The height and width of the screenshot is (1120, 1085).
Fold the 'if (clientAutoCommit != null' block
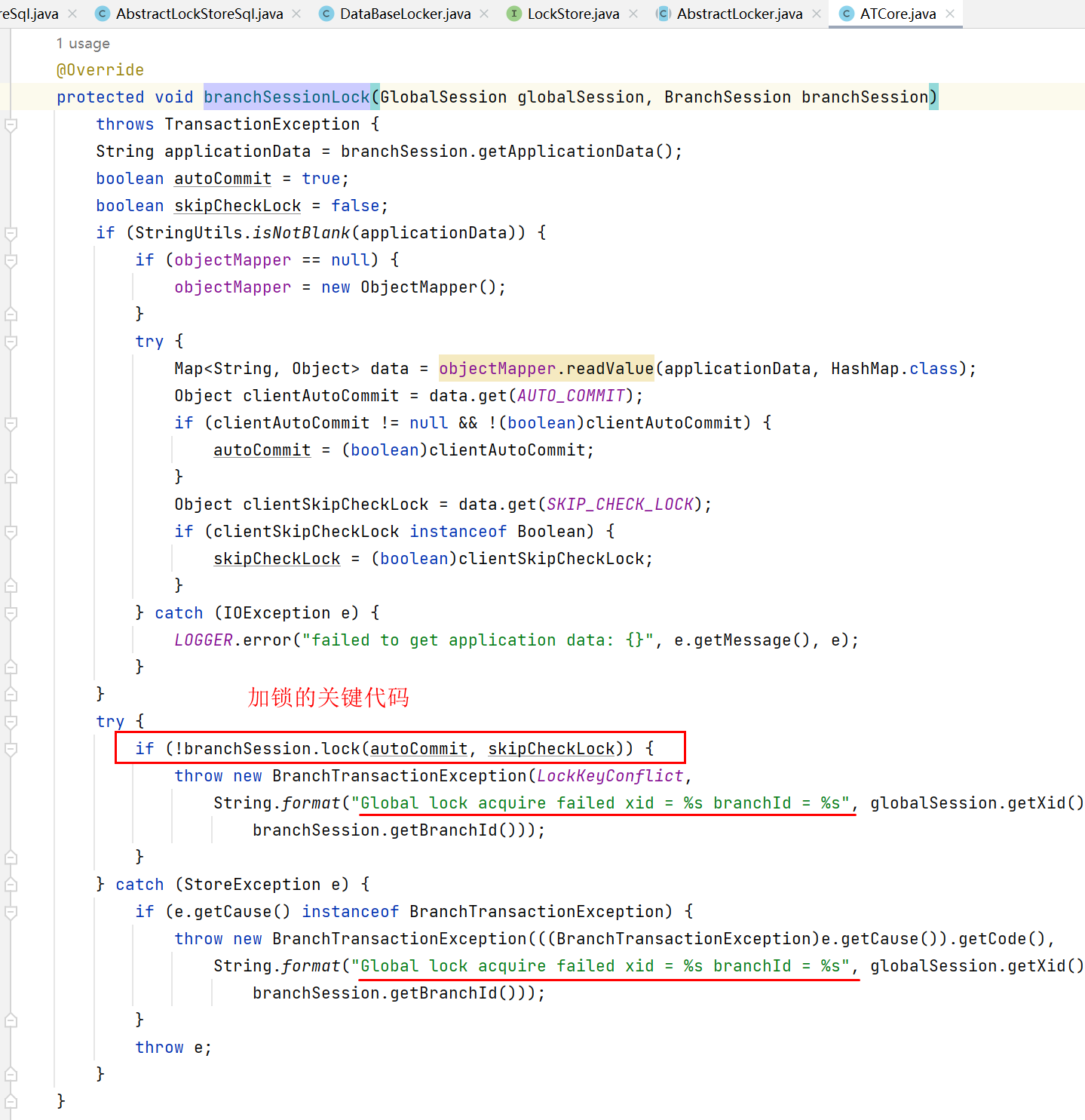point(11,423)
